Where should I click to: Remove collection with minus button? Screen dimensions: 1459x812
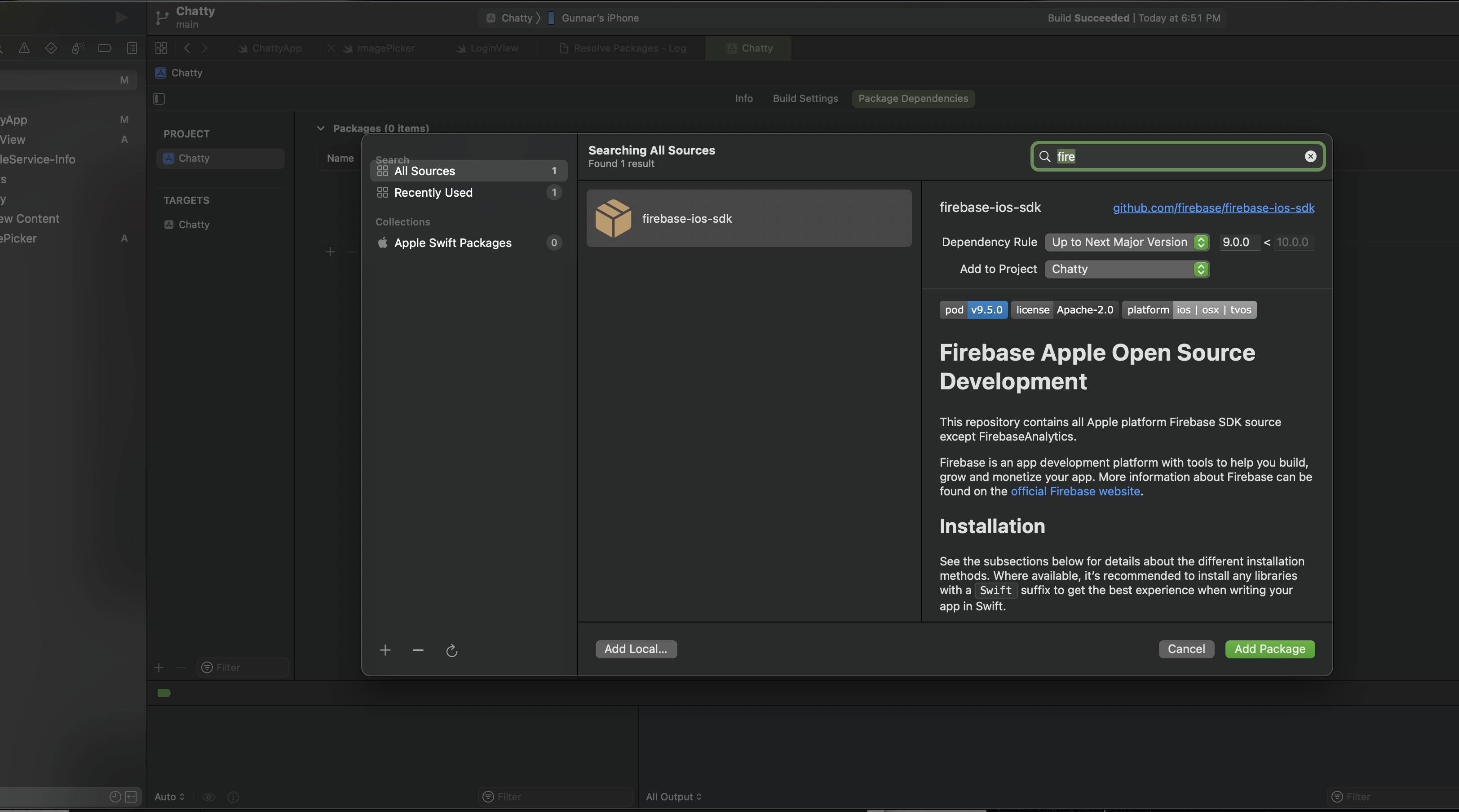418,650
